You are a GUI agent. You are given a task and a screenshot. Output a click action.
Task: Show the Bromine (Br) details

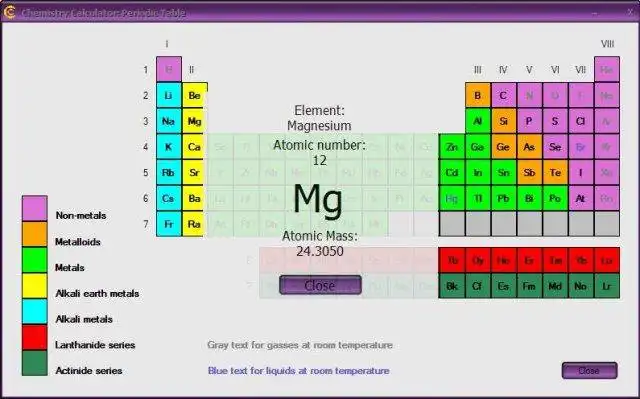coord(581,147)
